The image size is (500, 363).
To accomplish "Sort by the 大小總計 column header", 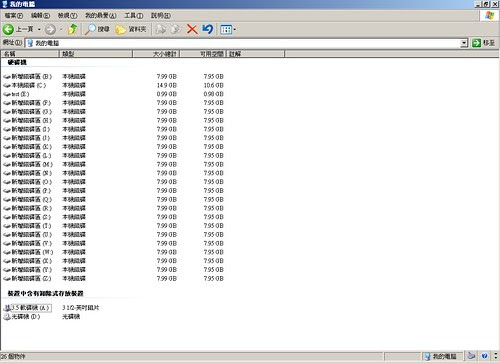I will pos(156,54).
